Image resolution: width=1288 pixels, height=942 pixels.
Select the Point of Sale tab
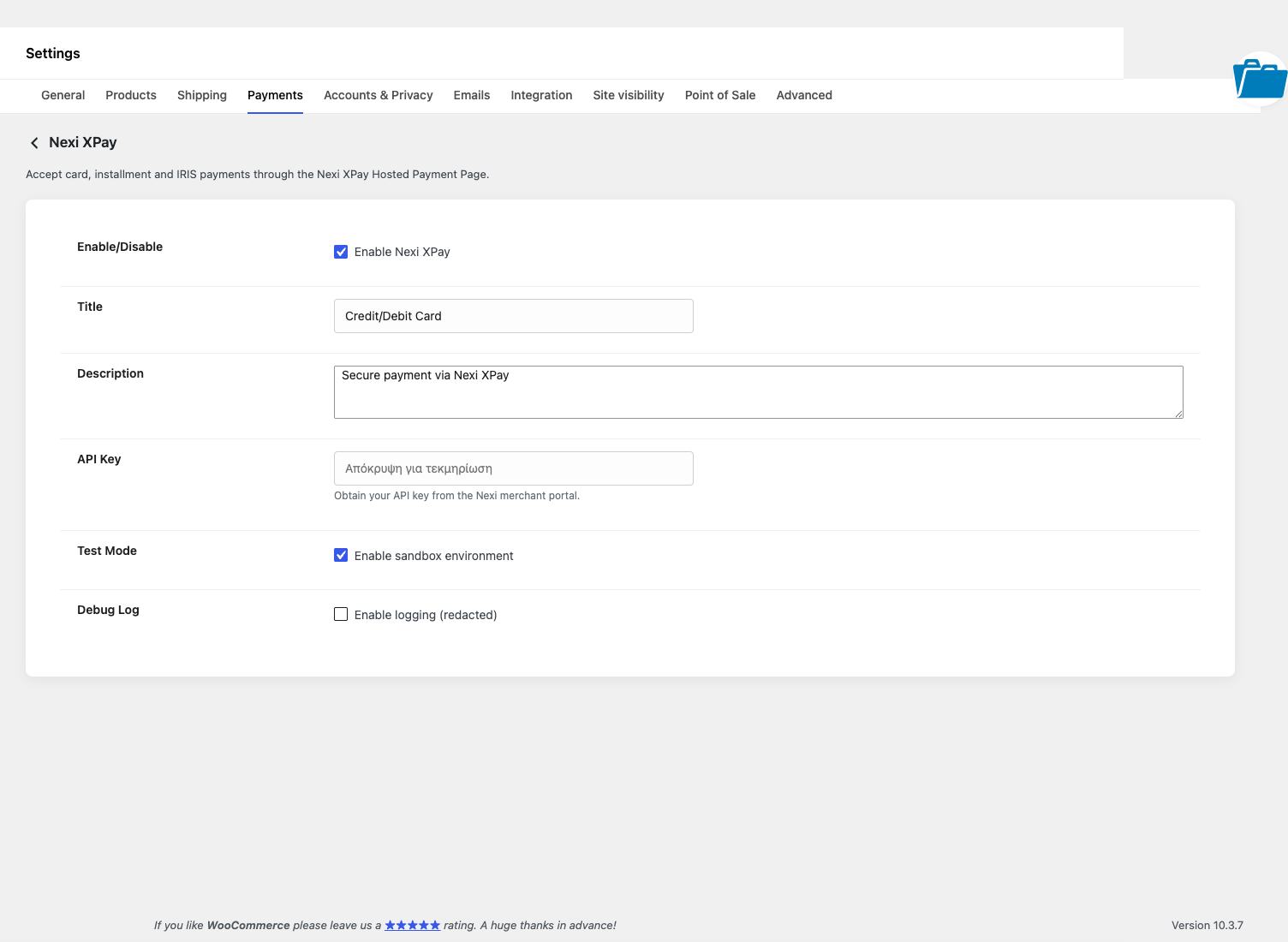[x=720, y=95]
